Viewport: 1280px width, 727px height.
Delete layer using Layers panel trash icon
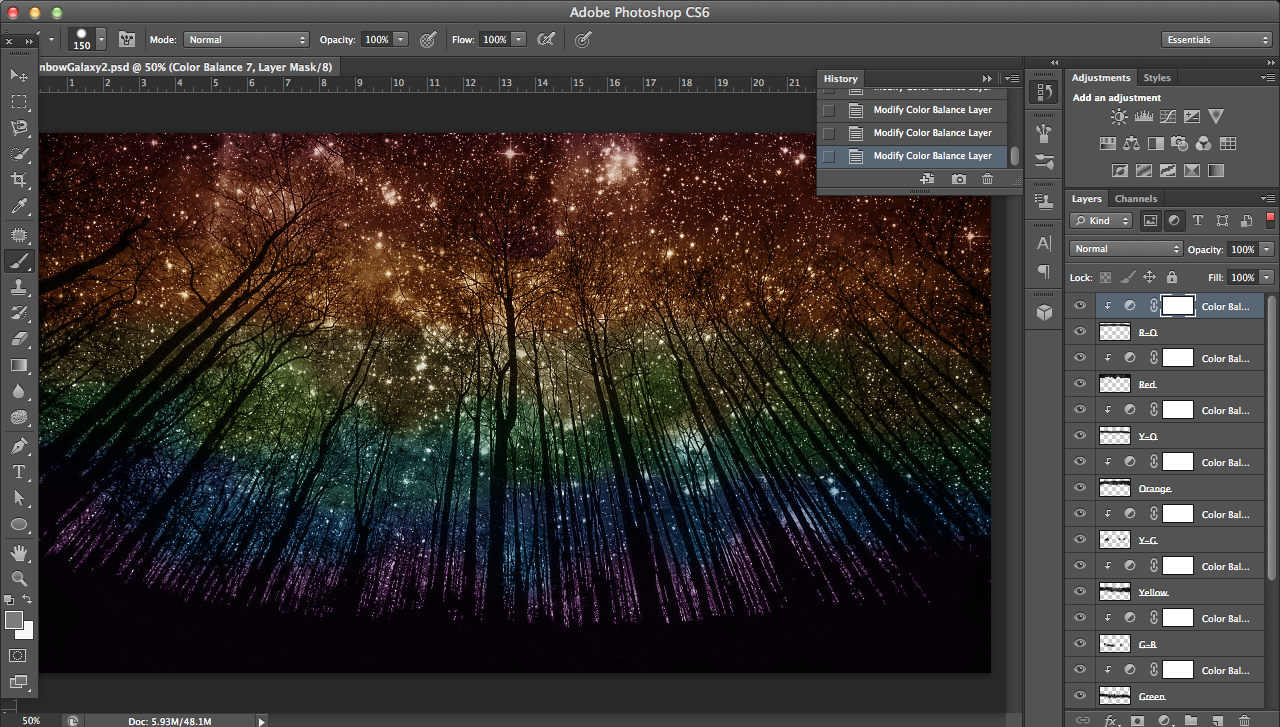click(x=1244, y=720)
